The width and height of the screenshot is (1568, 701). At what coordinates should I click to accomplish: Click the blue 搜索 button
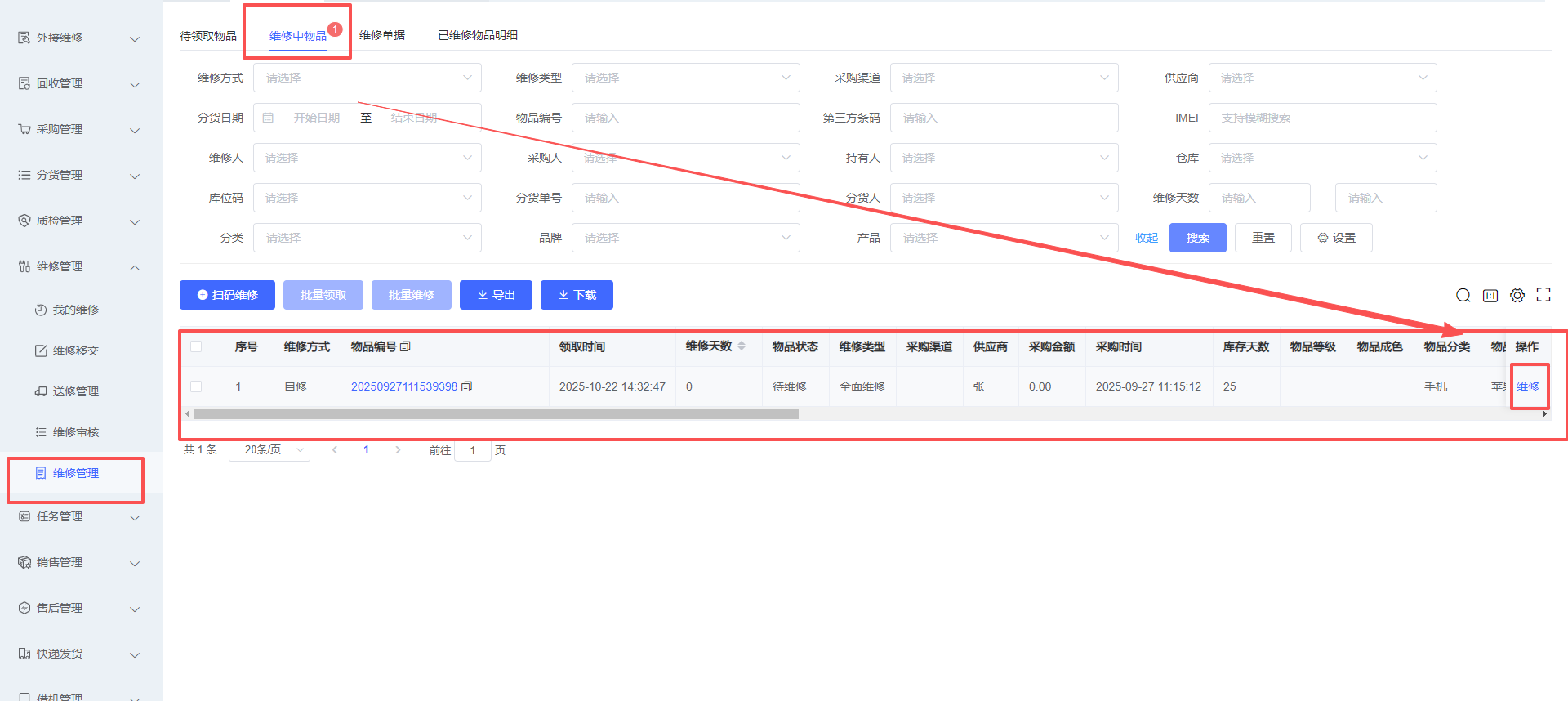tap(1197, 238)
